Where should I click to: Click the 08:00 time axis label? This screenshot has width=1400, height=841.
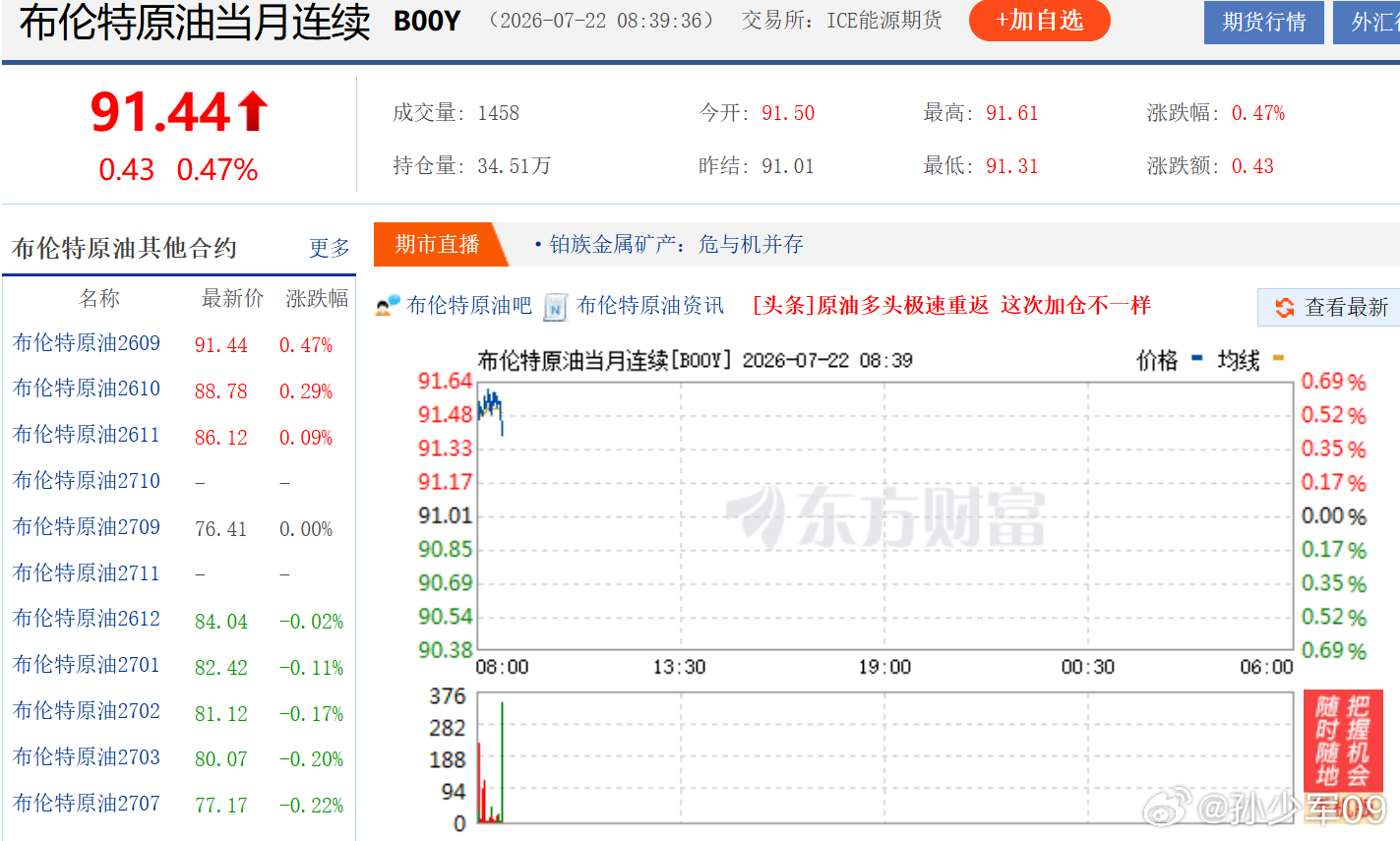502,667
